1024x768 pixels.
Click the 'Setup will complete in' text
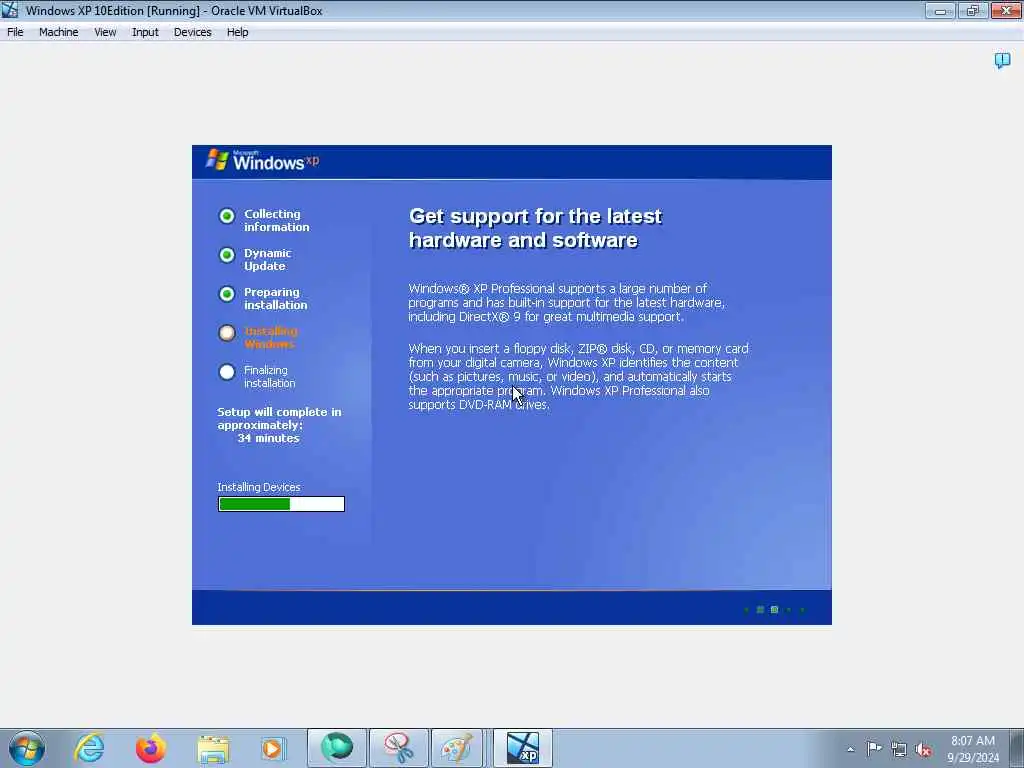click(279, 412)
